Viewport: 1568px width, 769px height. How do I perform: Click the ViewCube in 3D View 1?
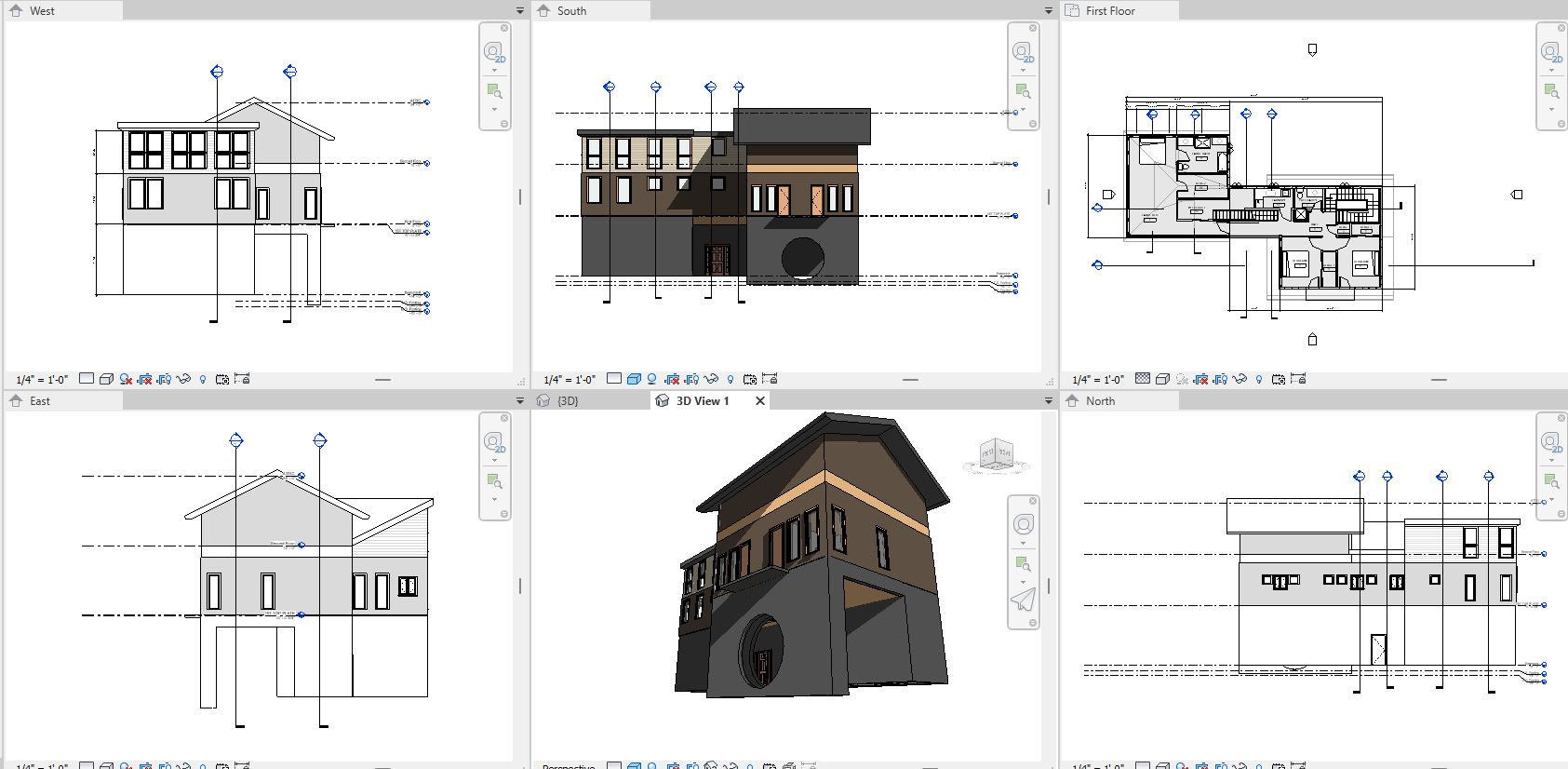(x=996, y=455)
